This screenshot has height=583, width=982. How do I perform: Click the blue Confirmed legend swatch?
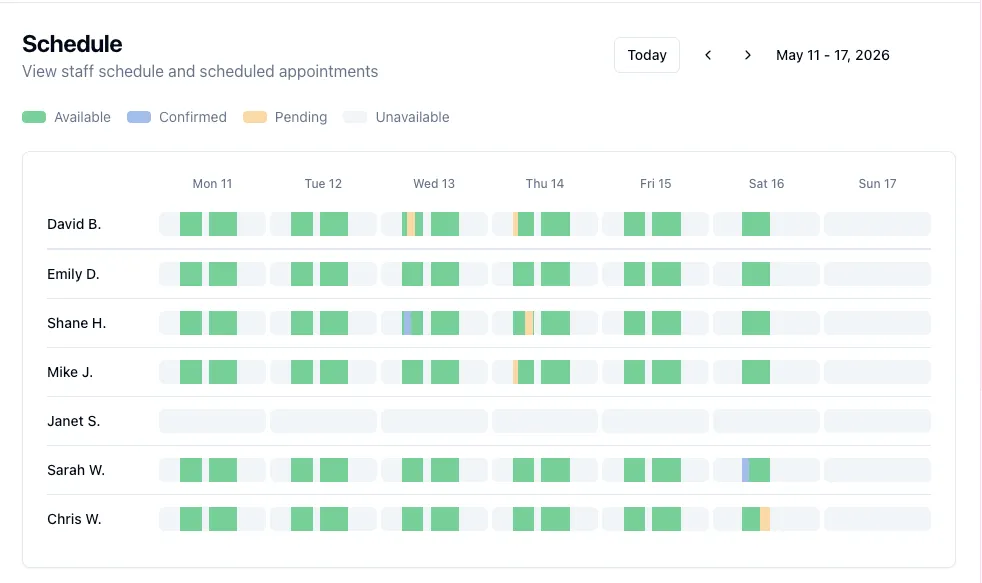[139, 117]
